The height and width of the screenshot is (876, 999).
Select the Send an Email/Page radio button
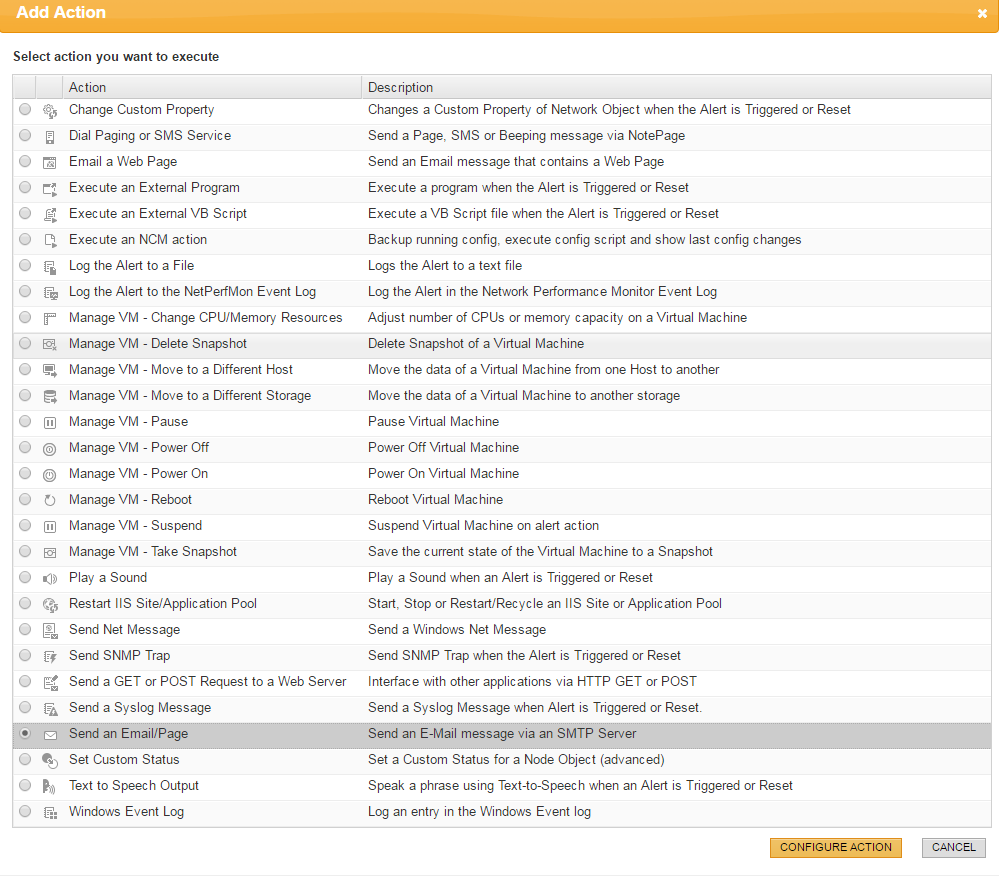click(25, 733)
